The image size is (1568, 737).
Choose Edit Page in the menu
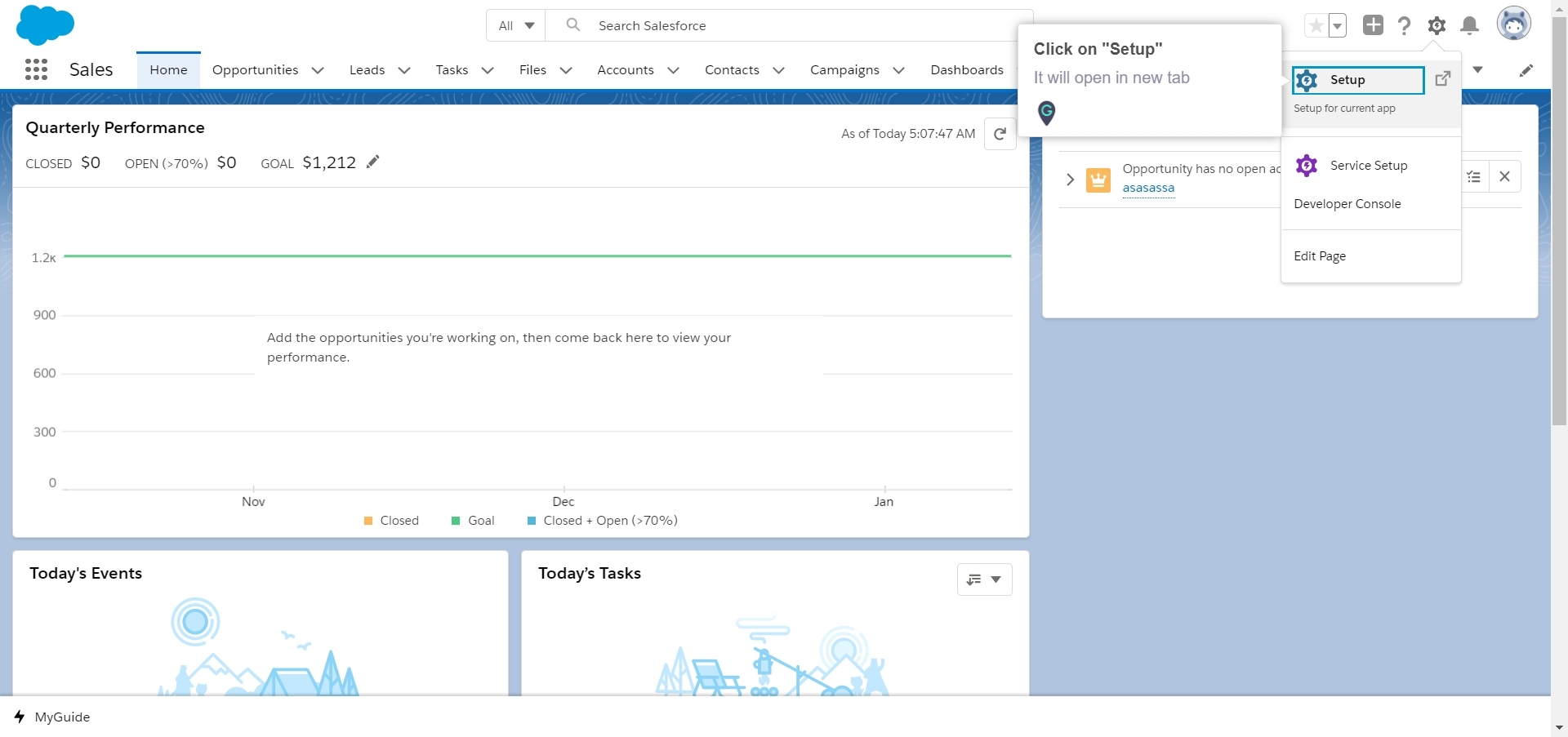click(1320, 256)
